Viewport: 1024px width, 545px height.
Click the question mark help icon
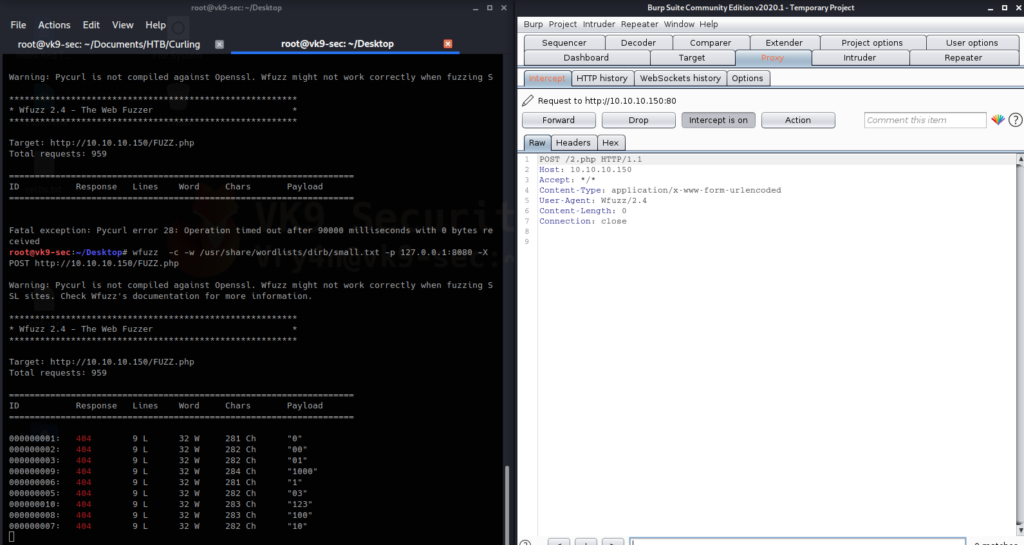[x=1015, y=120]
